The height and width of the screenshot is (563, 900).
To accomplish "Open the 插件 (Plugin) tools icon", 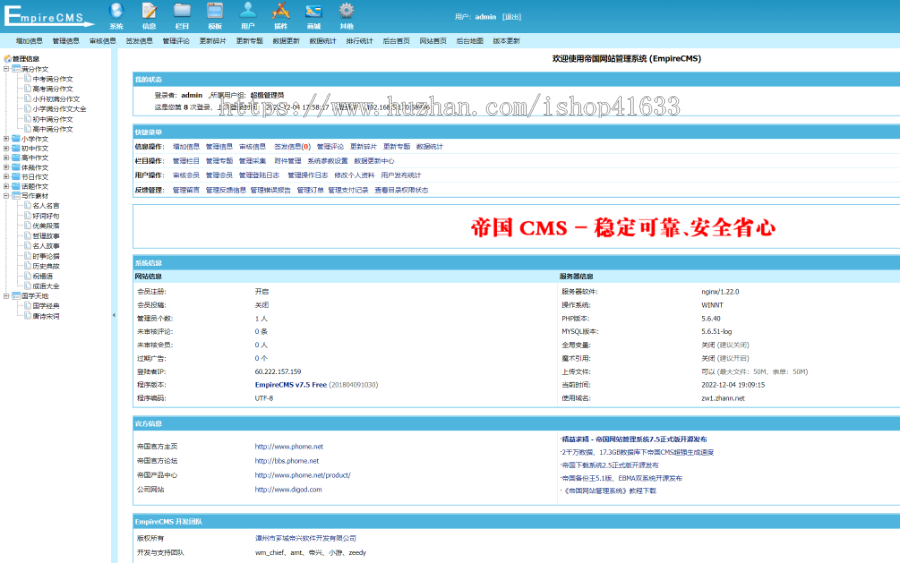I will [281, 15].
